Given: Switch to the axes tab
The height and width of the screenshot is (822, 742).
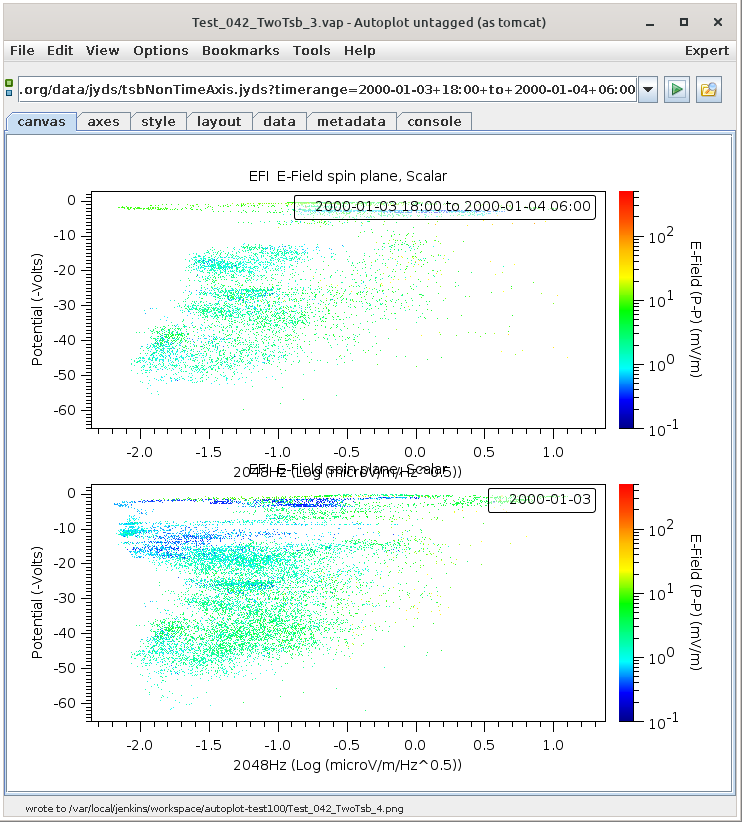Looking at the screenshot, I should pos(103,122).
